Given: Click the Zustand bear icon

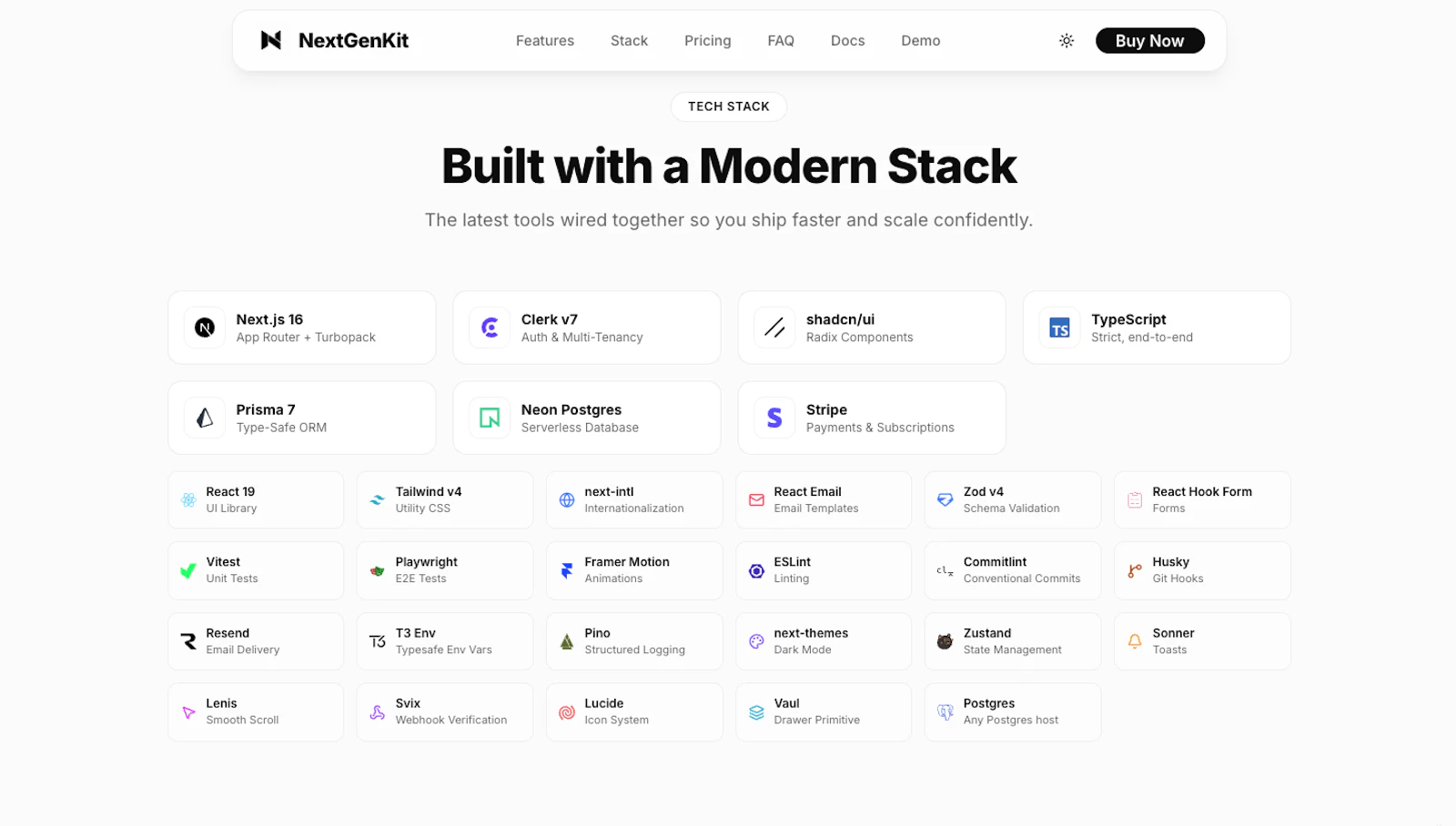Looking at the screenshot, I should click(945, 641).
